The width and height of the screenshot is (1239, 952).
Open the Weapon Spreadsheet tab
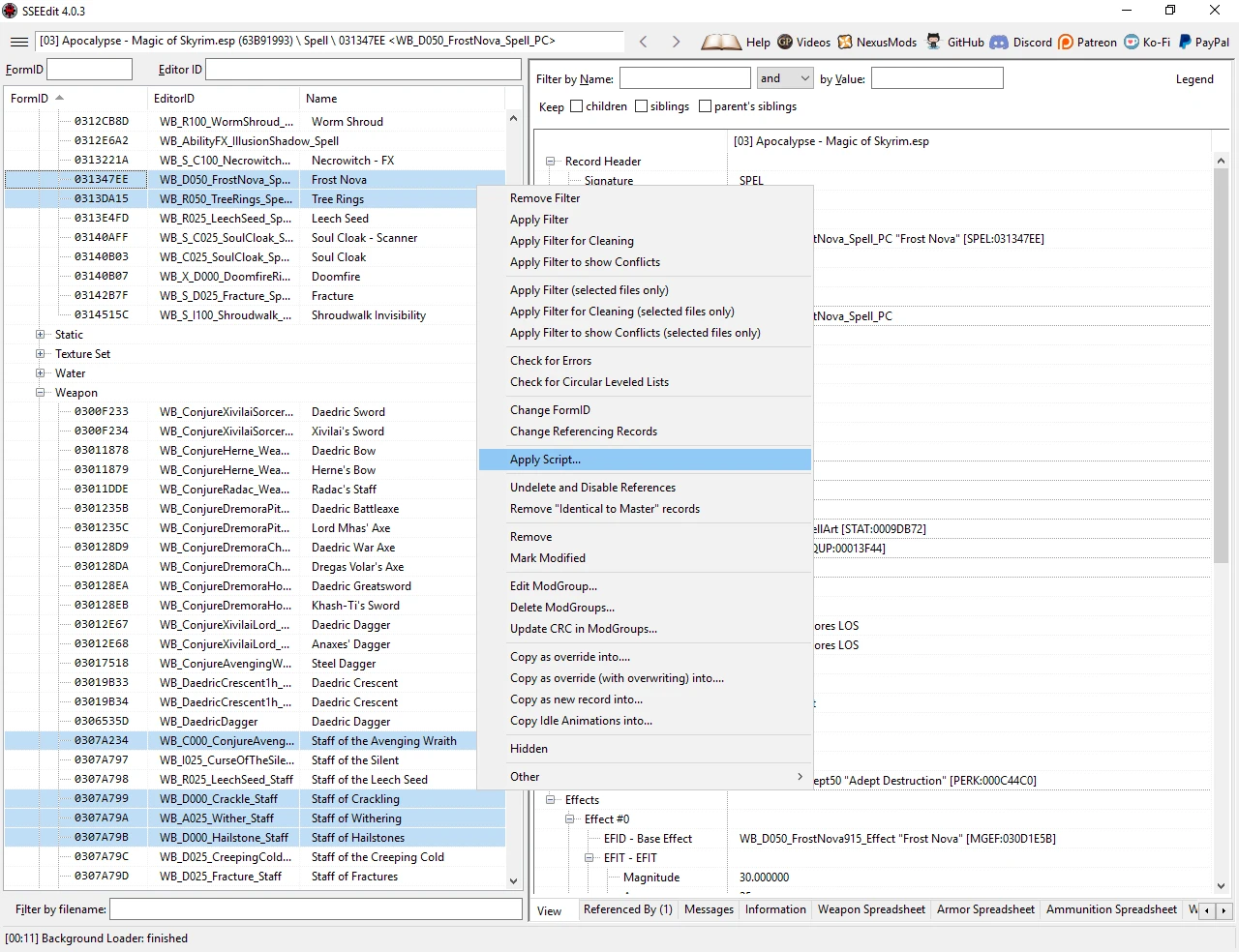click(x=871, y=909)
